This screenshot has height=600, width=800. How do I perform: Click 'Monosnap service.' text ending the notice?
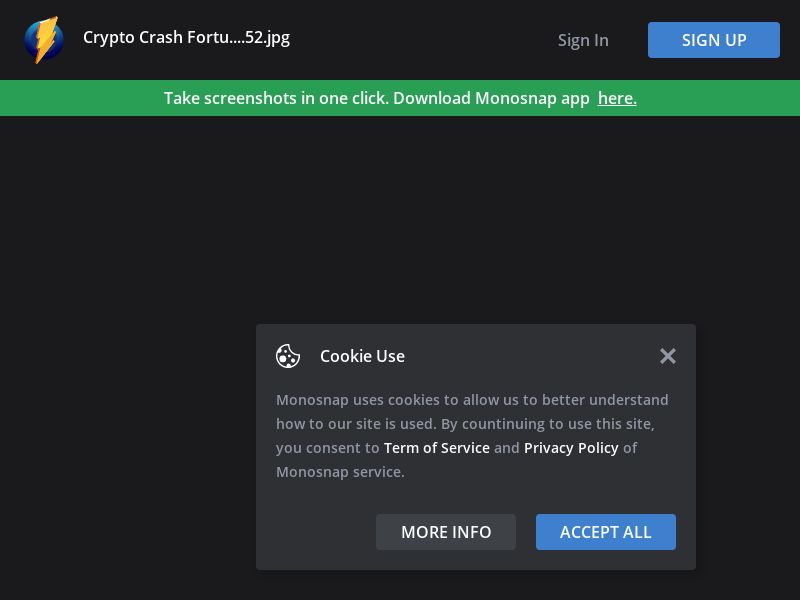340,472
